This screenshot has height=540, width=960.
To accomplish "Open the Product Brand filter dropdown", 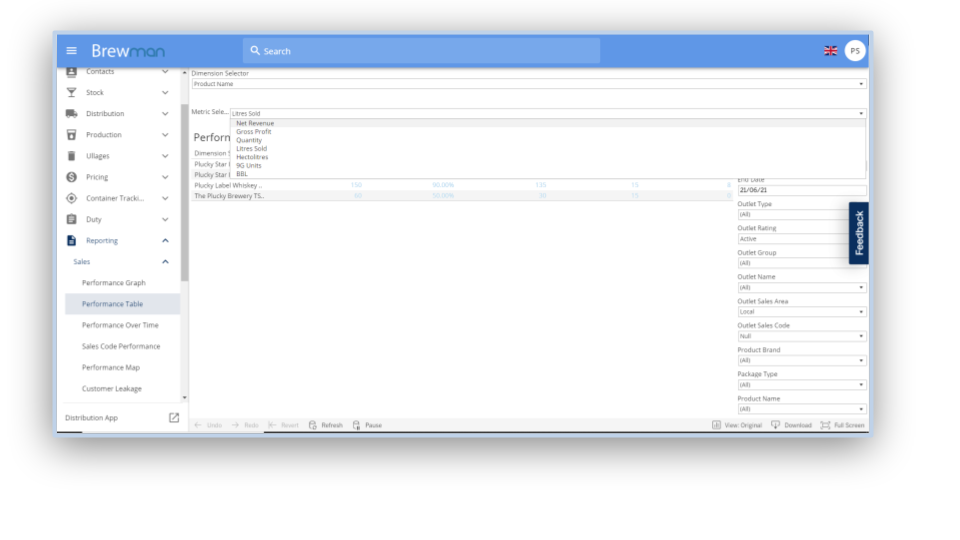I will coord(801,361).
